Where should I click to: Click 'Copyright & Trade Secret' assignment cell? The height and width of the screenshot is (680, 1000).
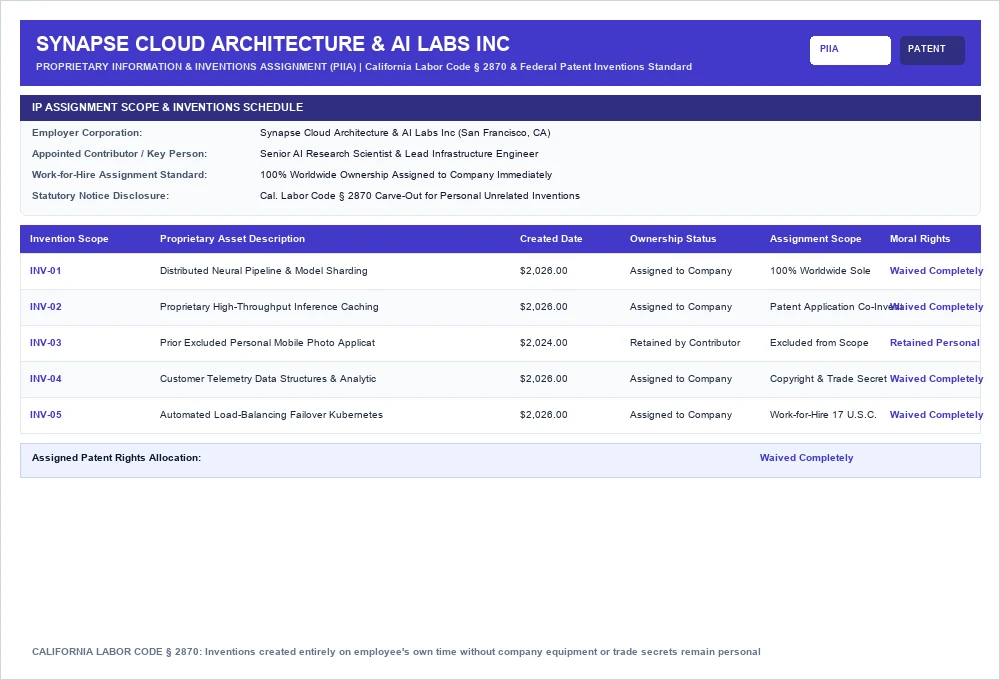click(x=828, y=379)
